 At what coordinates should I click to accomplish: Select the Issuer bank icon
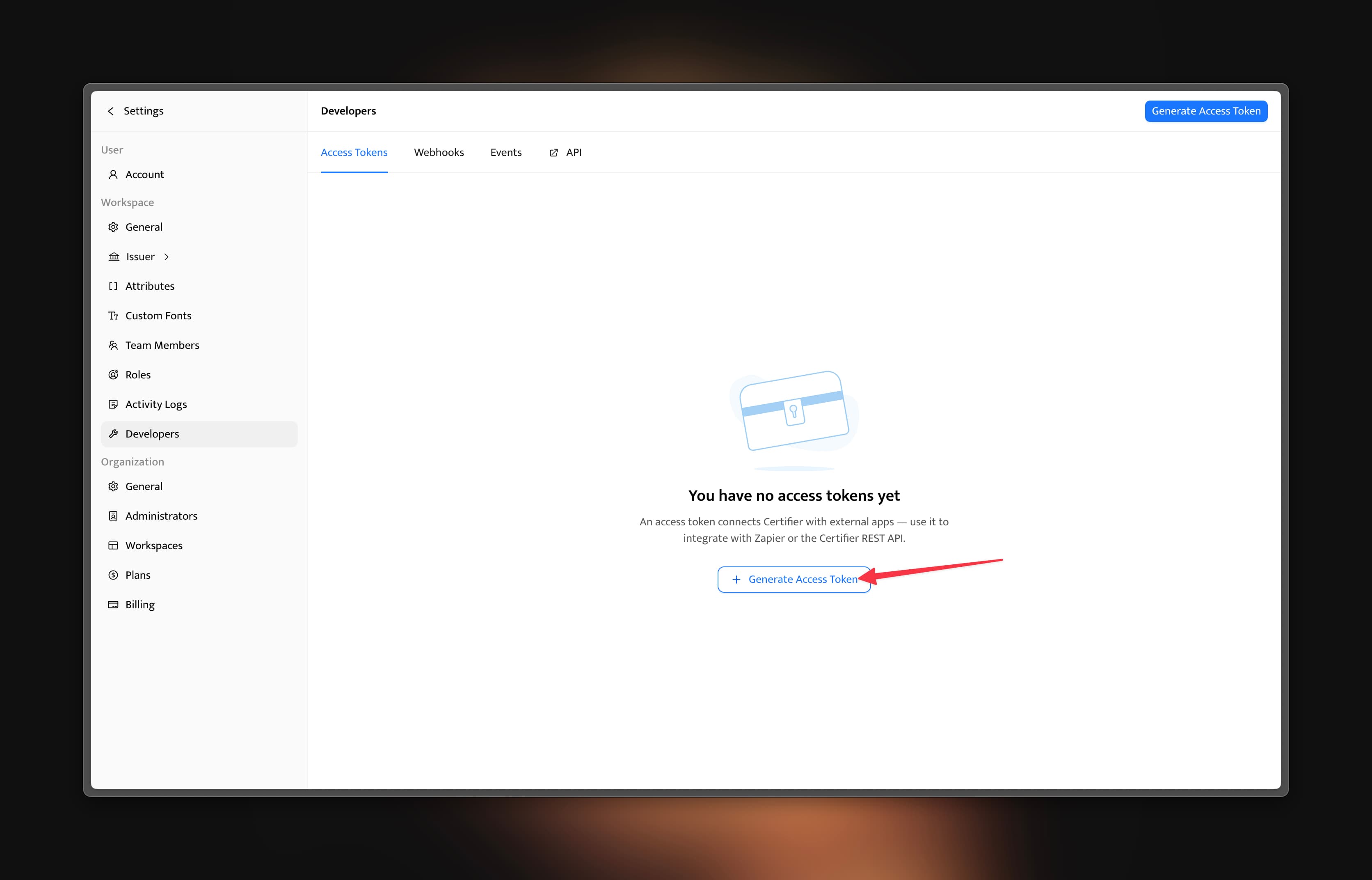coord(114,257)
